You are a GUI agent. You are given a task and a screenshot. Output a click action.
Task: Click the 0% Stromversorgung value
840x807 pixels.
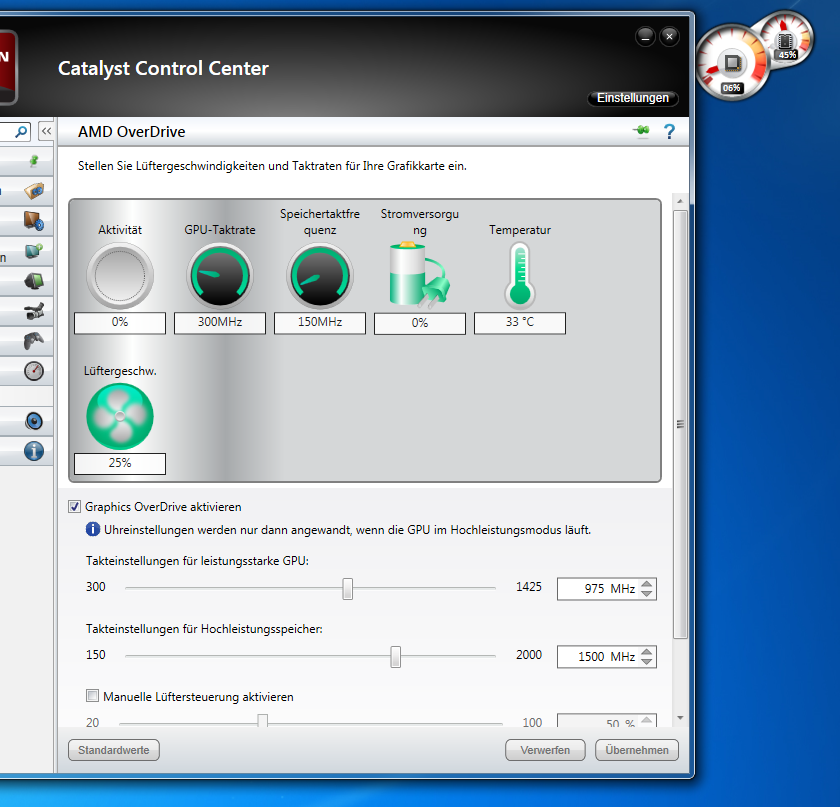click(420, 324)
